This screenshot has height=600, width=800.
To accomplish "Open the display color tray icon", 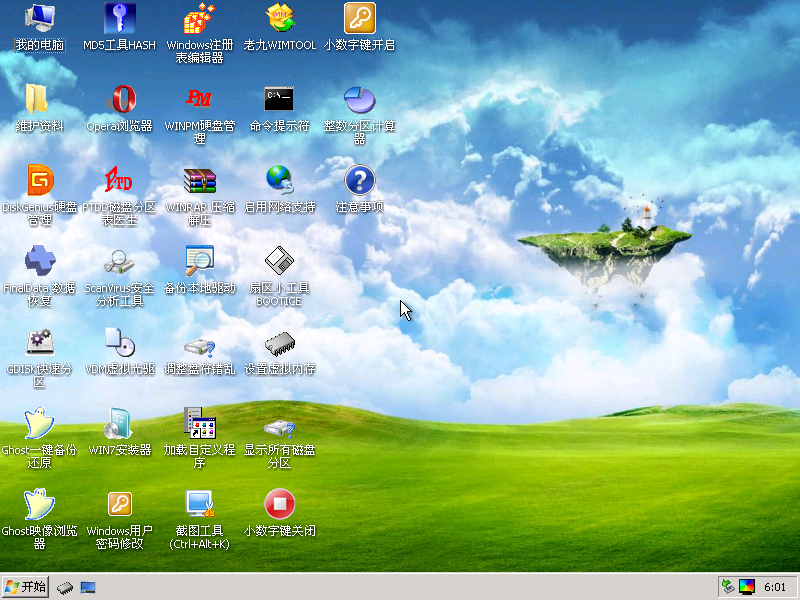I will pyautogui.click(x=746, y=587).
